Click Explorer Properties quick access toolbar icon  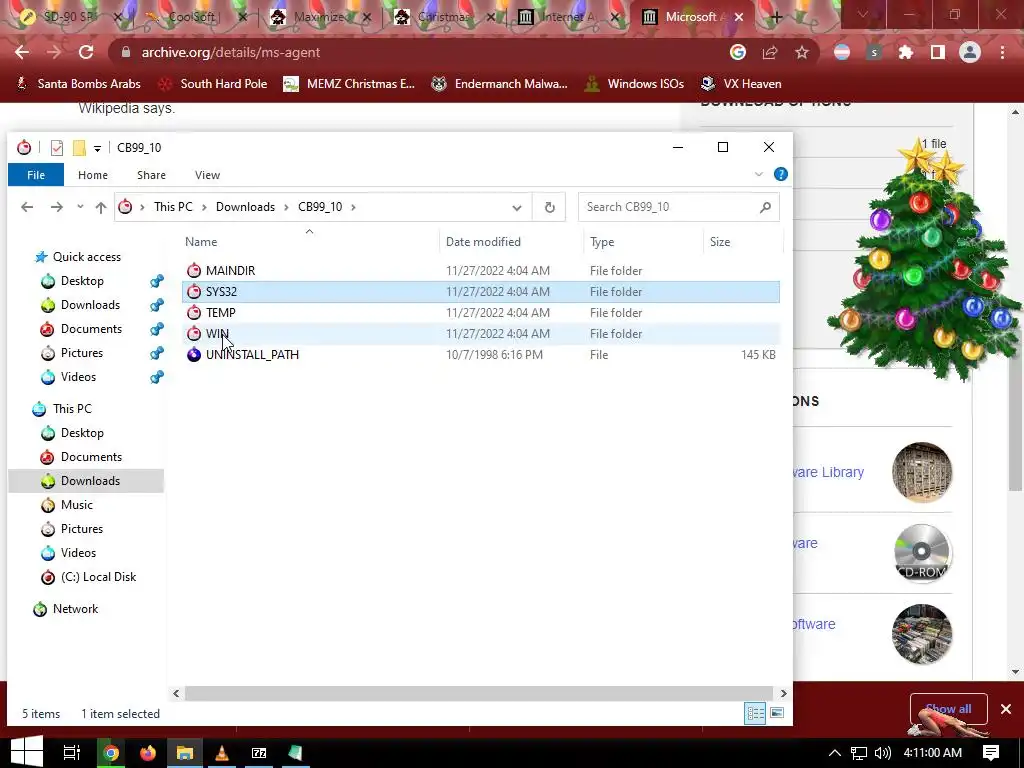57,148
